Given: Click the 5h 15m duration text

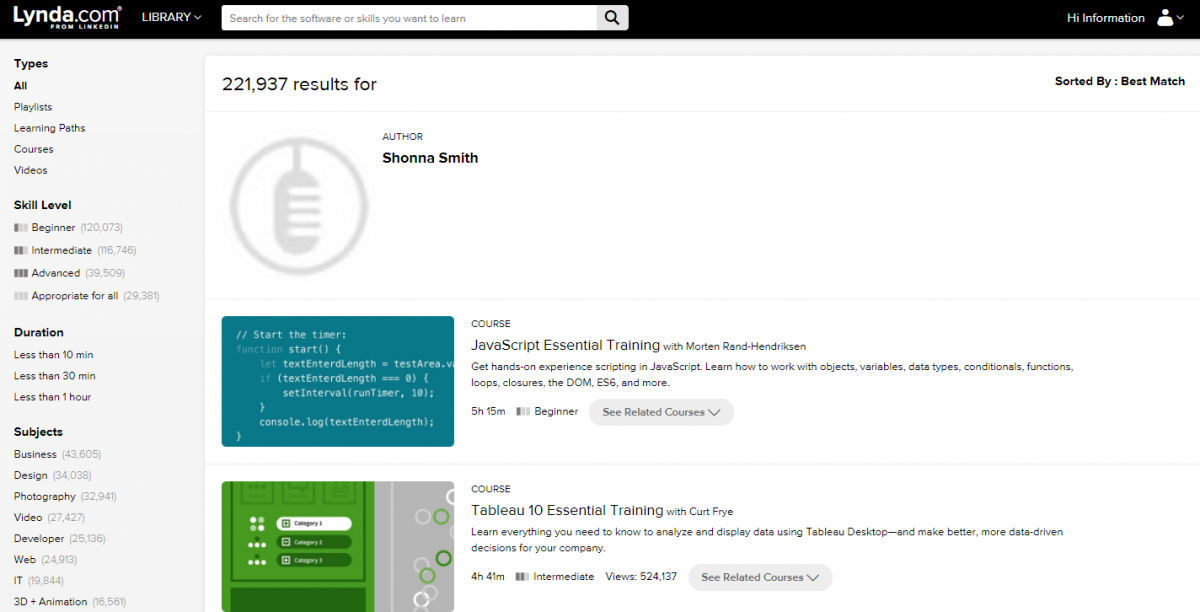Looking at the screenshot, I should click(488, 412).
